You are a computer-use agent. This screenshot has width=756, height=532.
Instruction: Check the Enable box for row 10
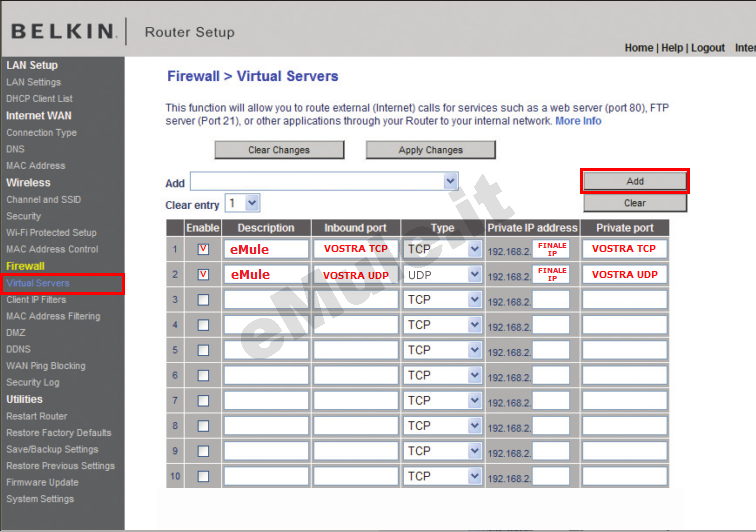pos(203,476)
